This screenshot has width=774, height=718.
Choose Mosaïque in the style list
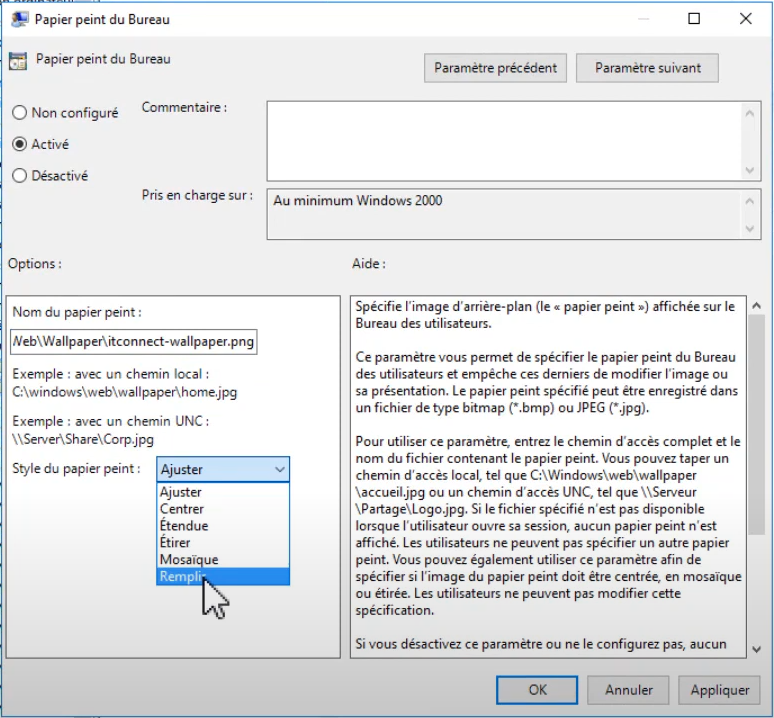[223, 560]
